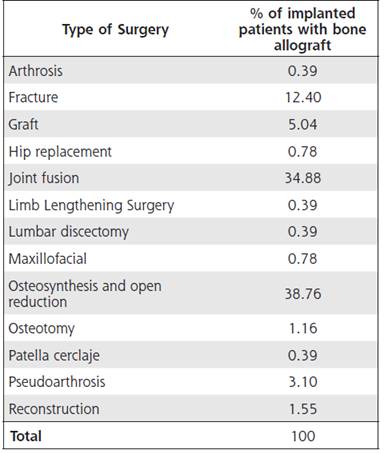Select the Patella cerclaje row
This screenshot has height=454, width=384.
pos(190,355)
